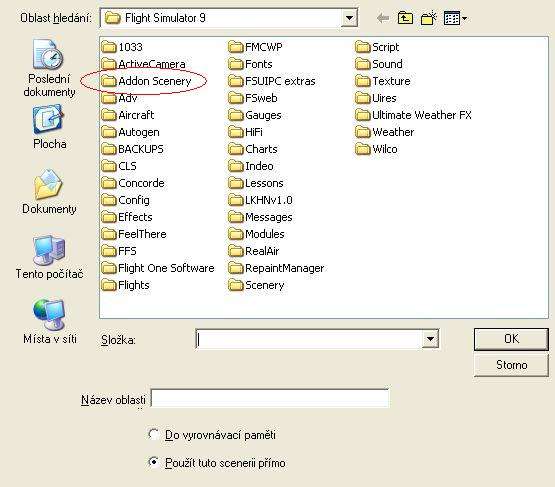Cancel with the Storno button

coord(511,365)
